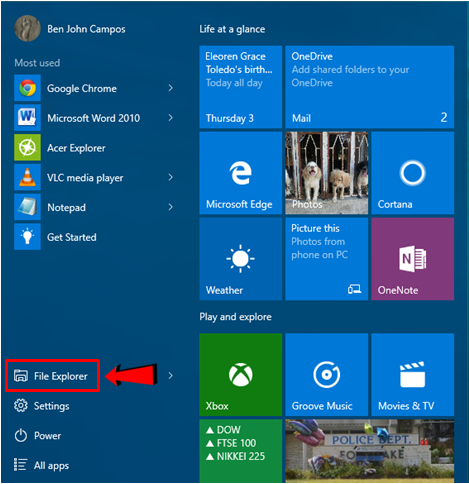Open the Photos tile with puppies
Image resolution: width=469 pixels, height=484 pixels.
327,173
